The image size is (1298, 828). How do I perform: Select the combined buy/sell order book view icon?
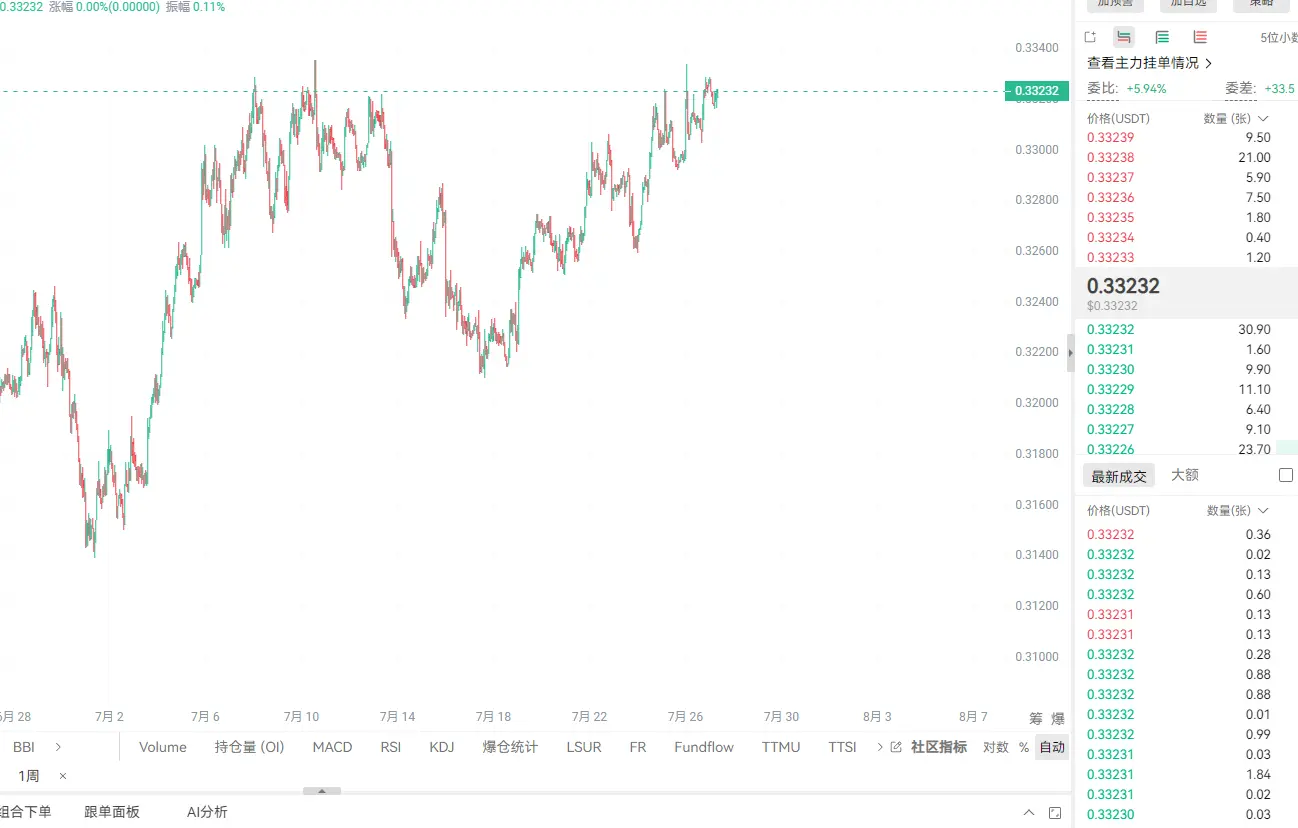click(1124, 37)
